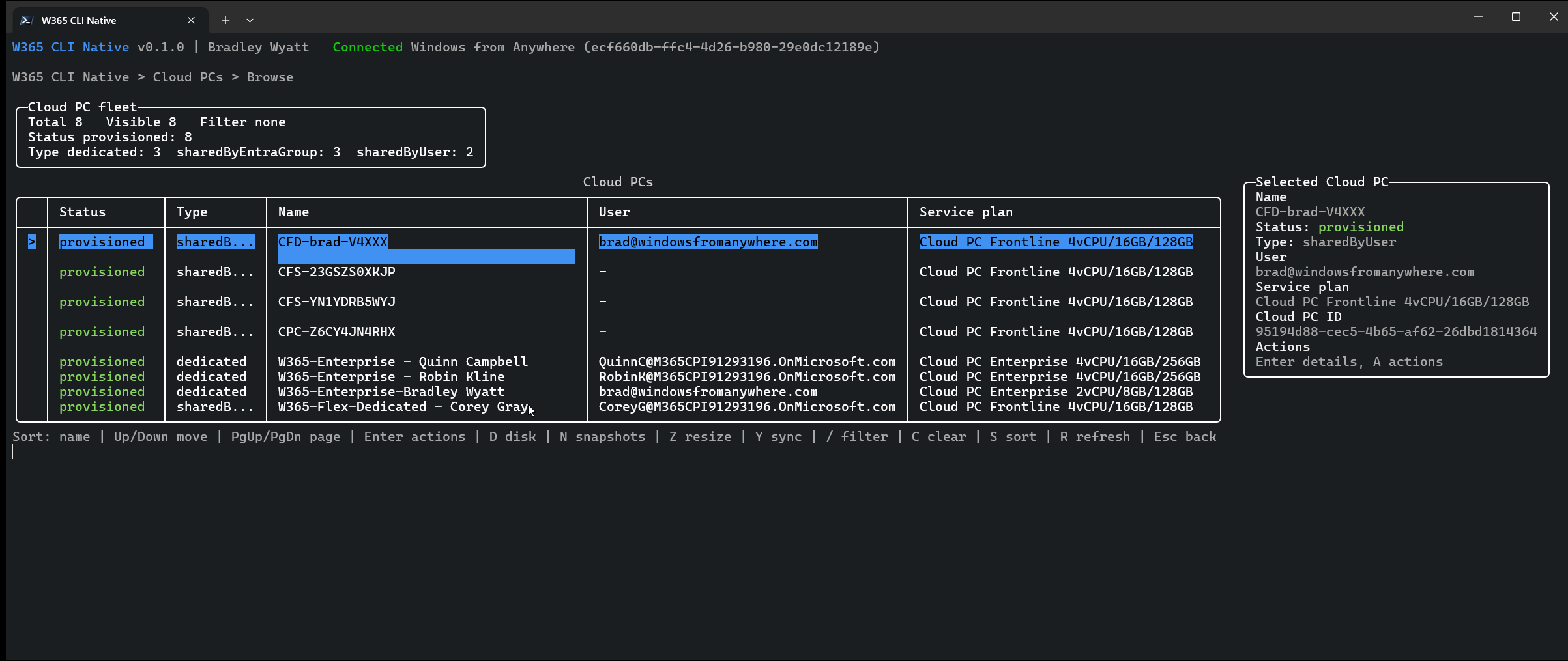
Task: Minimize the terminal window
Action: point(1478,16)
